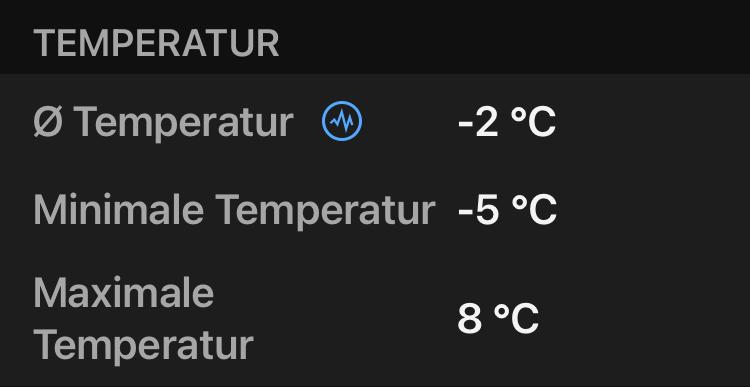Select the -2 °C average value
The image size is (750, 387).
point(507,122)
